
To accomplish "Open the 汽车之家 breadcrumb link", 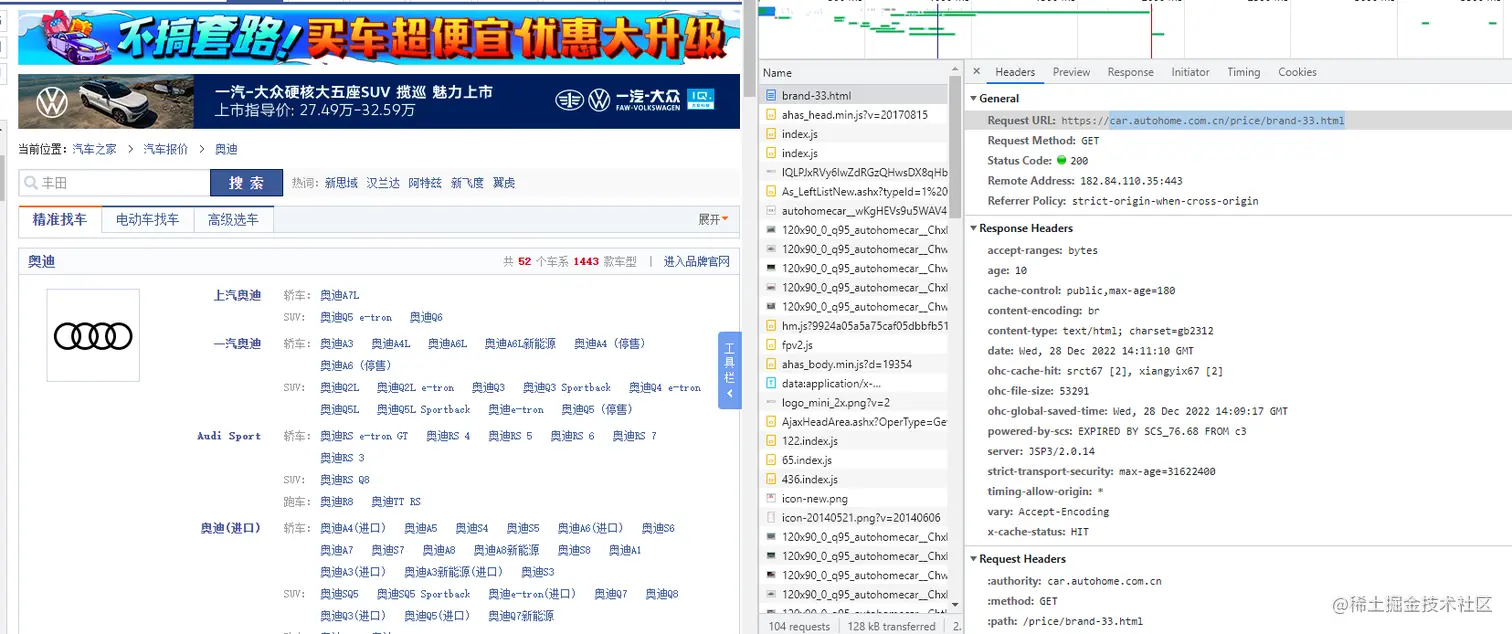I will point(94,149).
